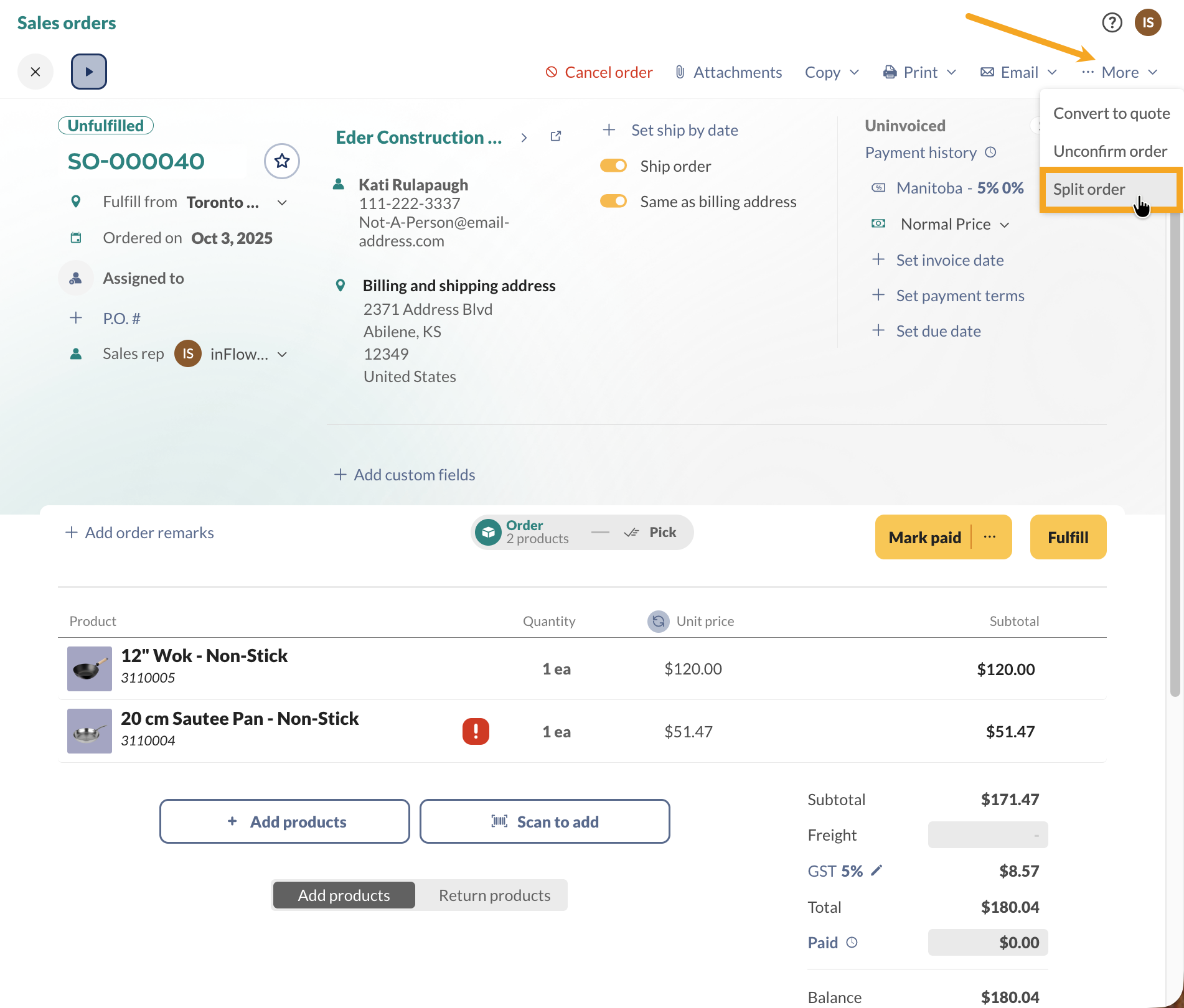Open Payment history via the clock icon
This screenshot has width=1184, height=1008.
tap(990, 152)
